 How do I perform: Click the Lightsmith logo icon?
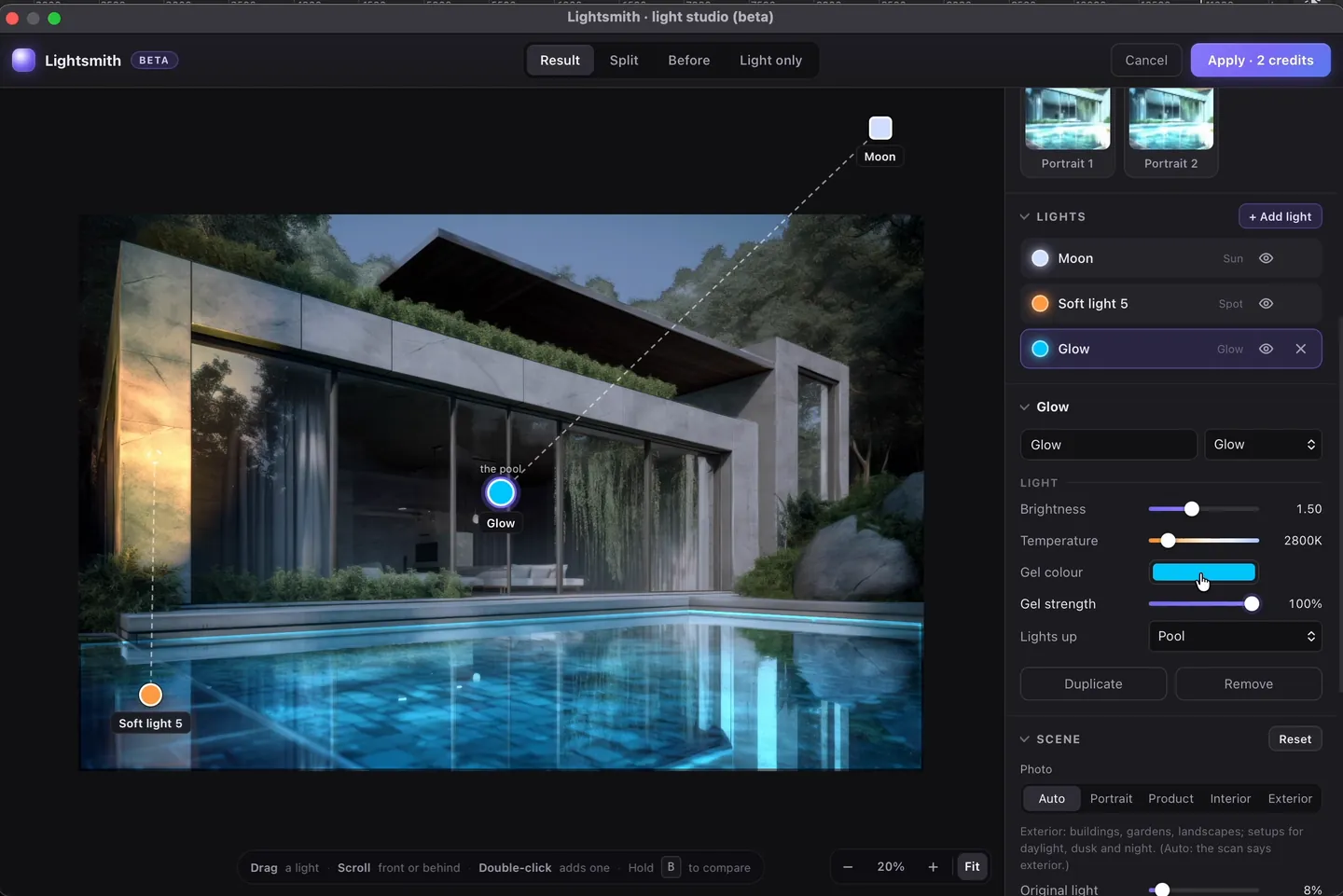[23, 60]
